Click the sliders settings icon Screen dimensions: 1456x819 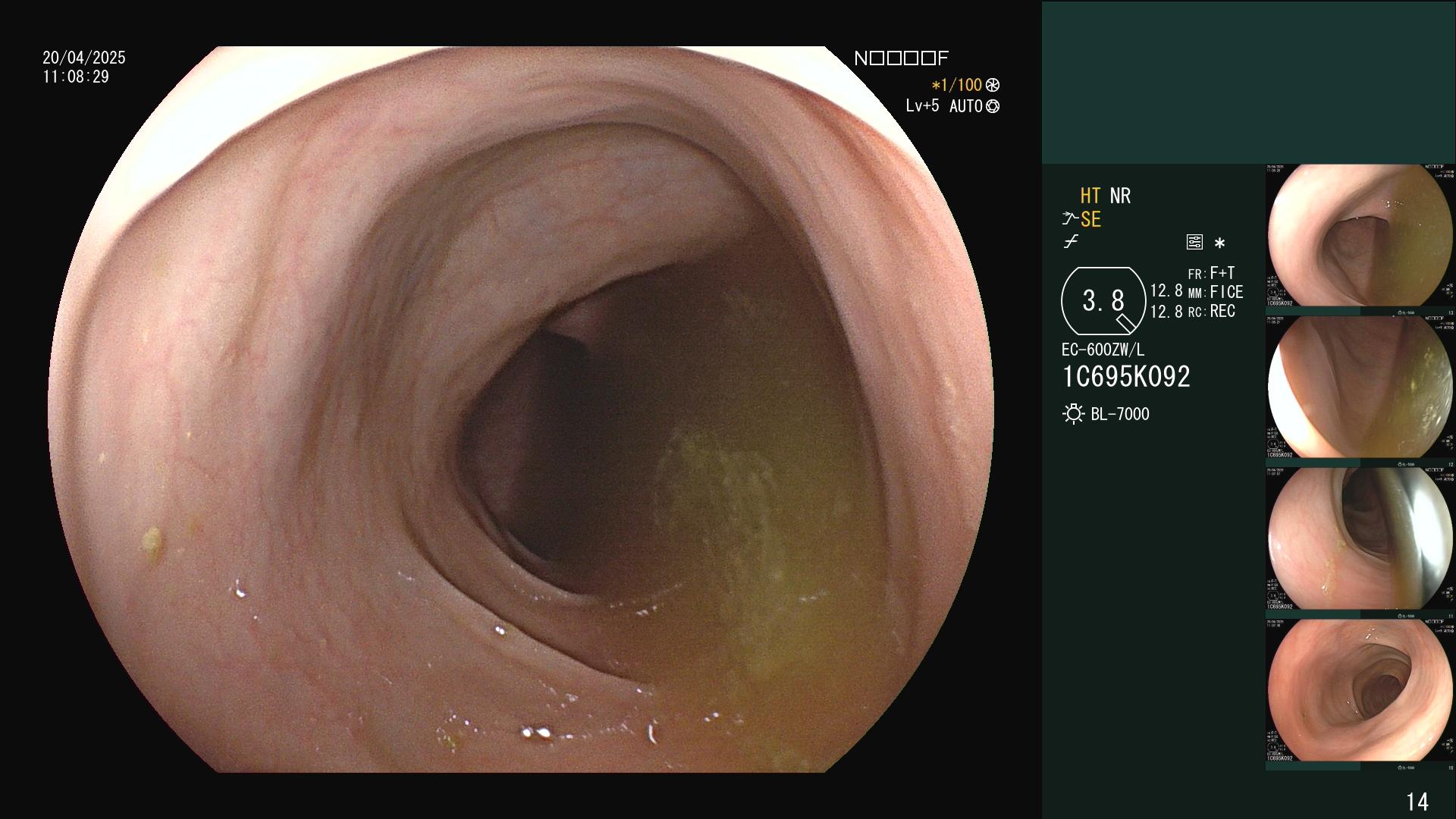(1194, 243)
